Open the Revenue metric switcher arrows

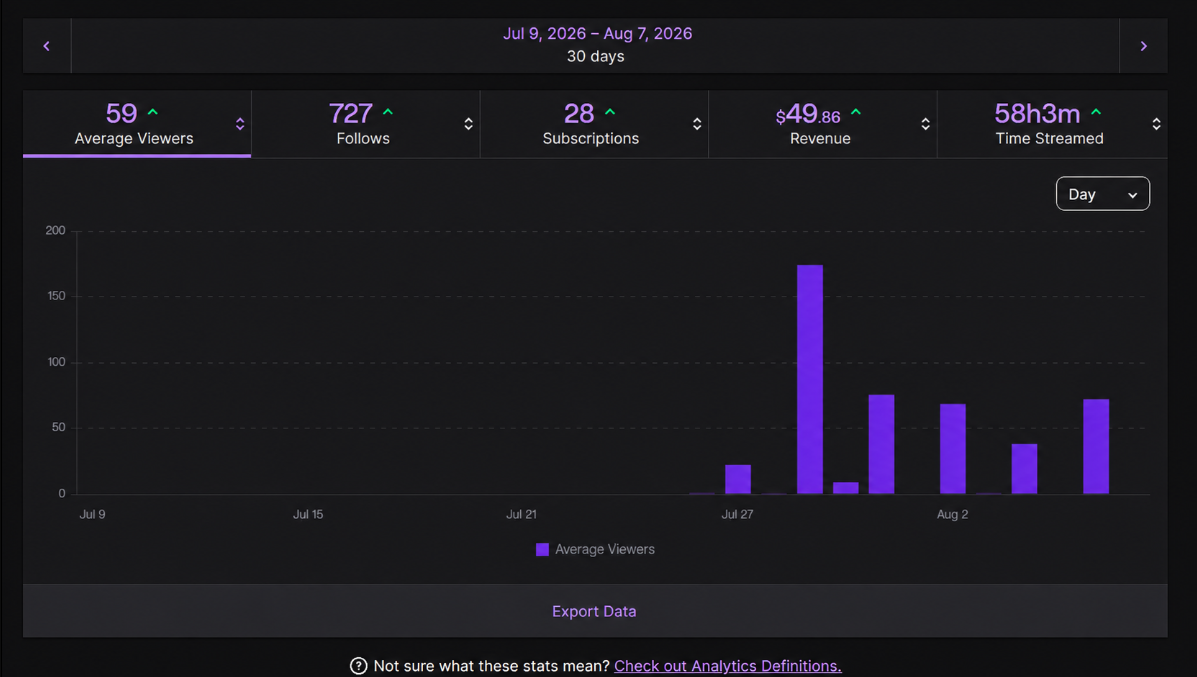925,124
